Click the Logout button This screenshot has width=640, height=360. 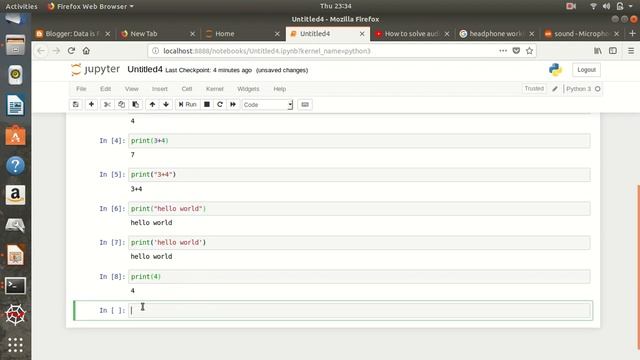587,70
